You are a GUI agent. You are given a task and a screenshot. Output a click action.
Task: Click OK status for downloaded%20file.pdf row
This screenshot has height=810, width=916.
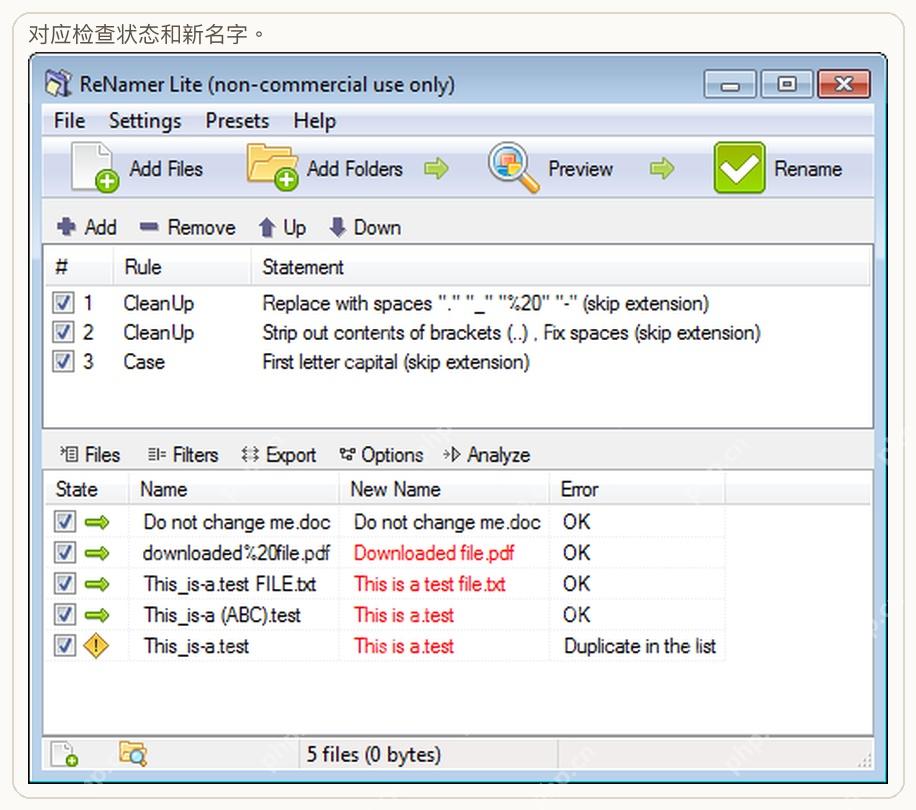click(x=576, y=553)
